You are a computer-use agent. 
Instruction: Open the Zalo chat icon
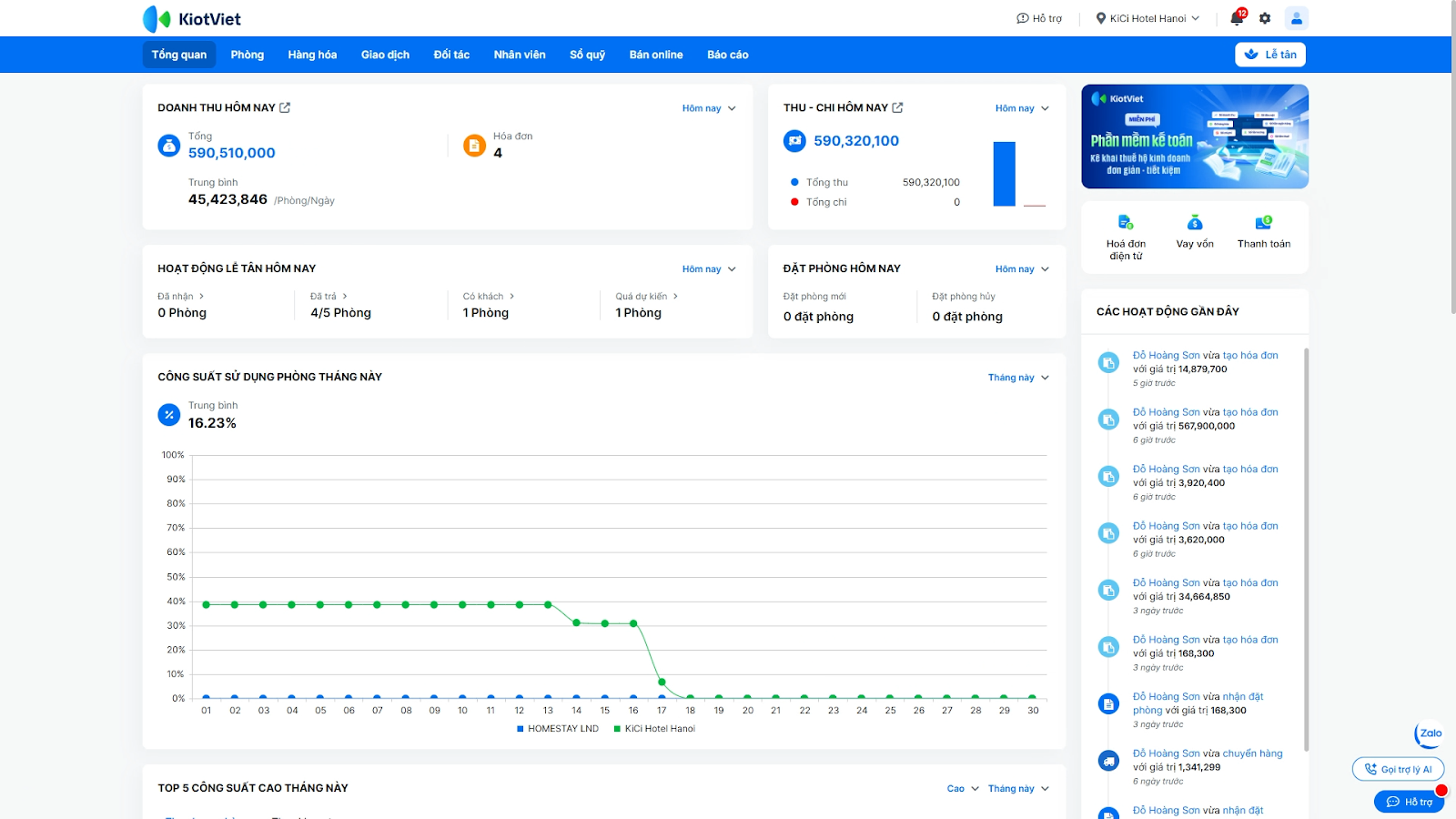[x=1430, y=733]
